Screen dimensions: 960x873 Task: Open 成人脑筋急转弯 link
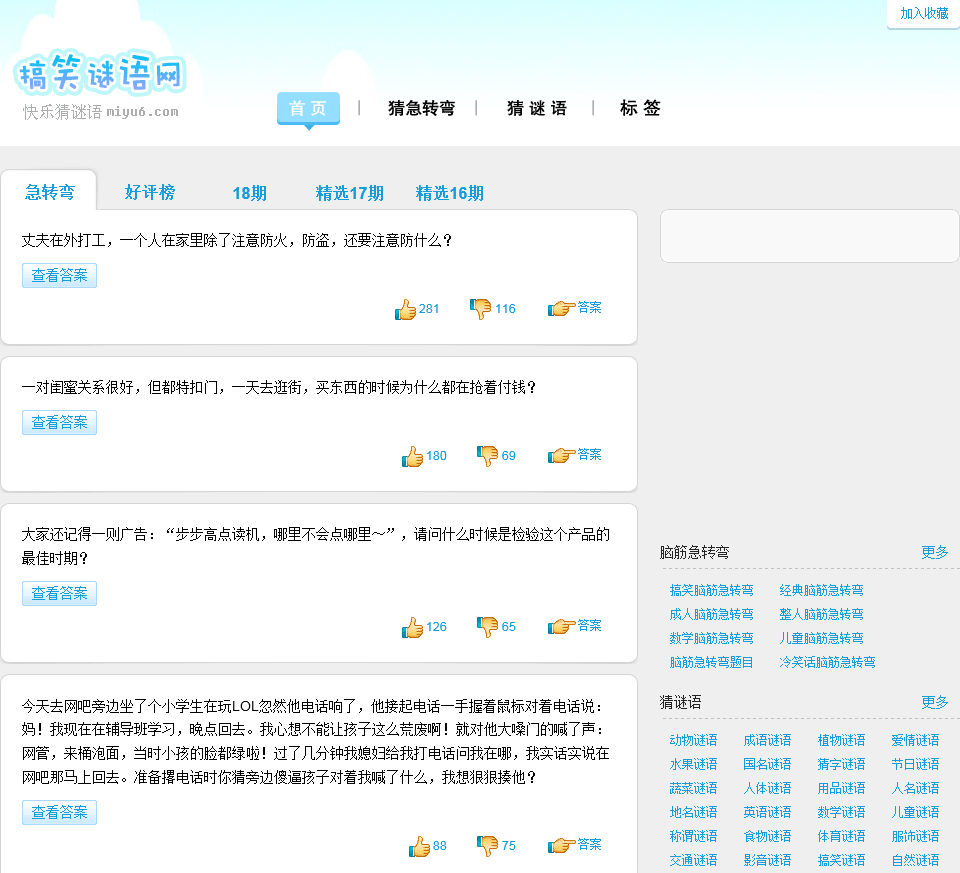tap(711, 614)
